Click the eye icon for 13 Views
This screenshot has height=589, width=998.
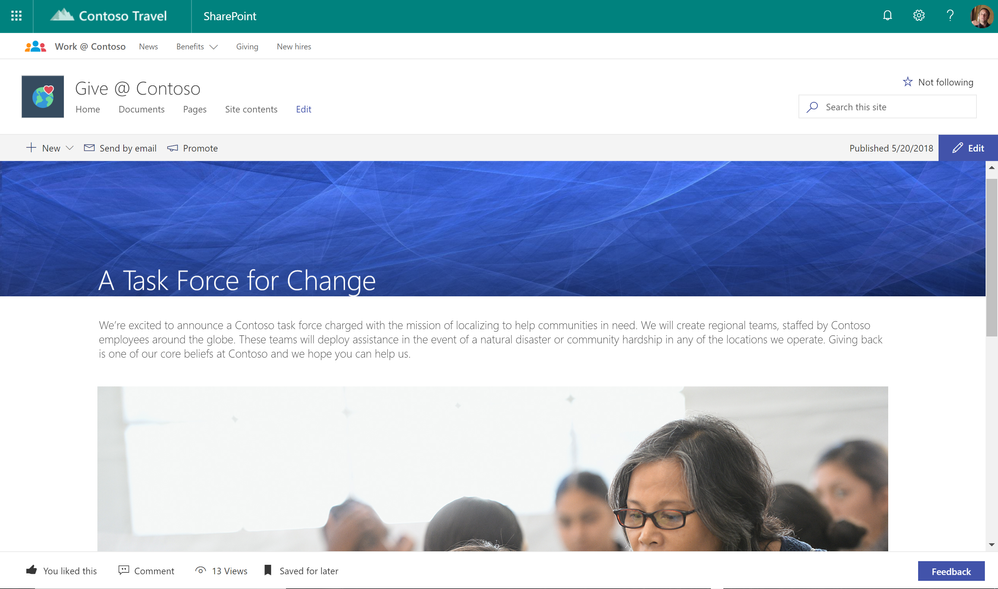tap(200, 571)
